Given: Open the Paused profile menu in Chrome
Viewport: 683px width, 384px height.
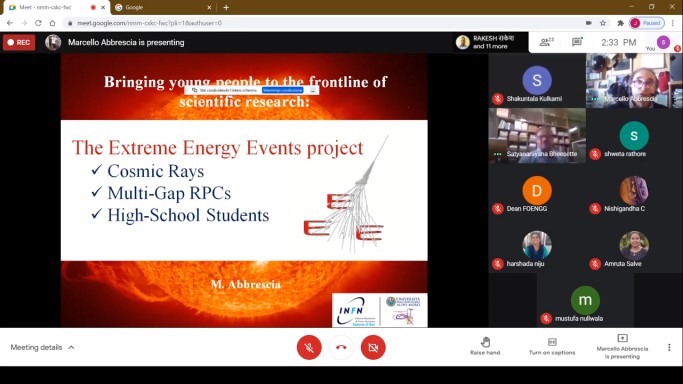Looking at the screenshot, I should pyautogui.click(x=647, y=23).
